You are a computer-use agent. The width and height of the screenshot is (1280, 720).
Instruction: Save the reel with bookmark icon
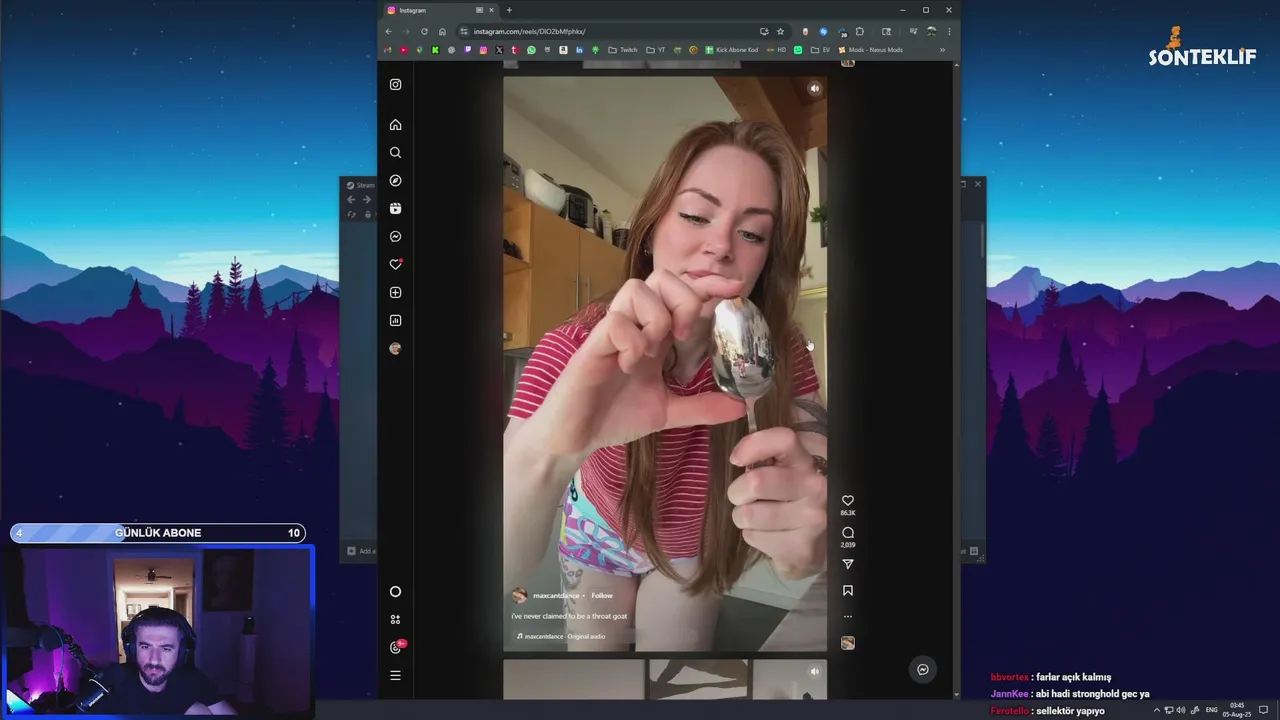pyautogui.click(x=848, y=591)
